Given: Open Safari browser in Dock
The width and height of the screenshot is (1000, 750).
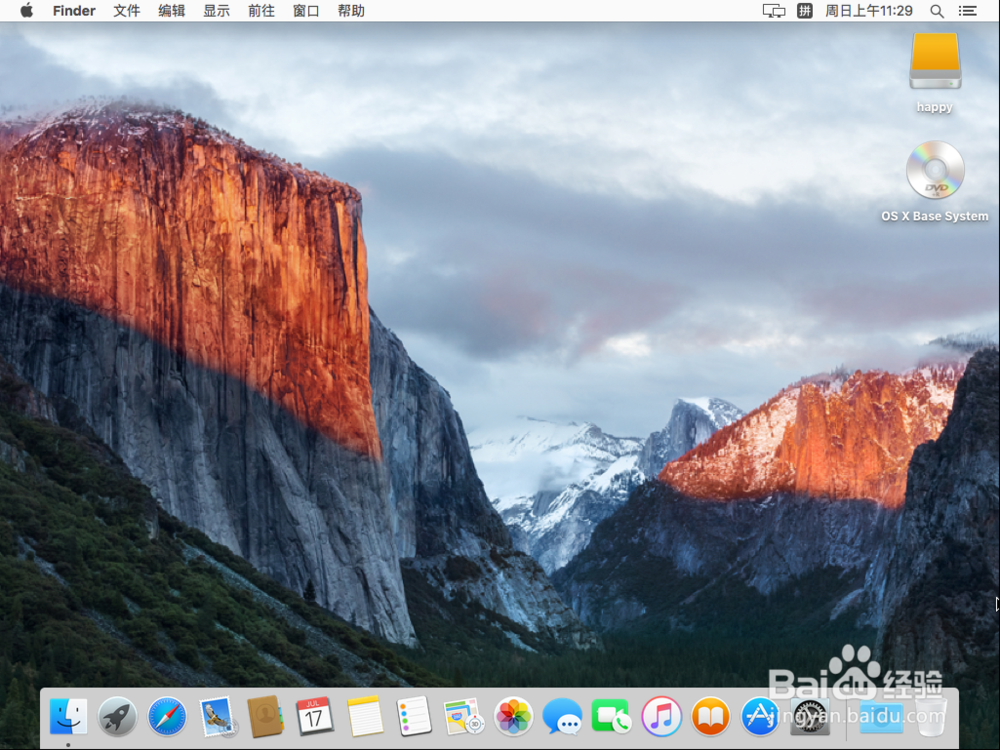Looking at the screenshot, I should (x=167, y=716).
